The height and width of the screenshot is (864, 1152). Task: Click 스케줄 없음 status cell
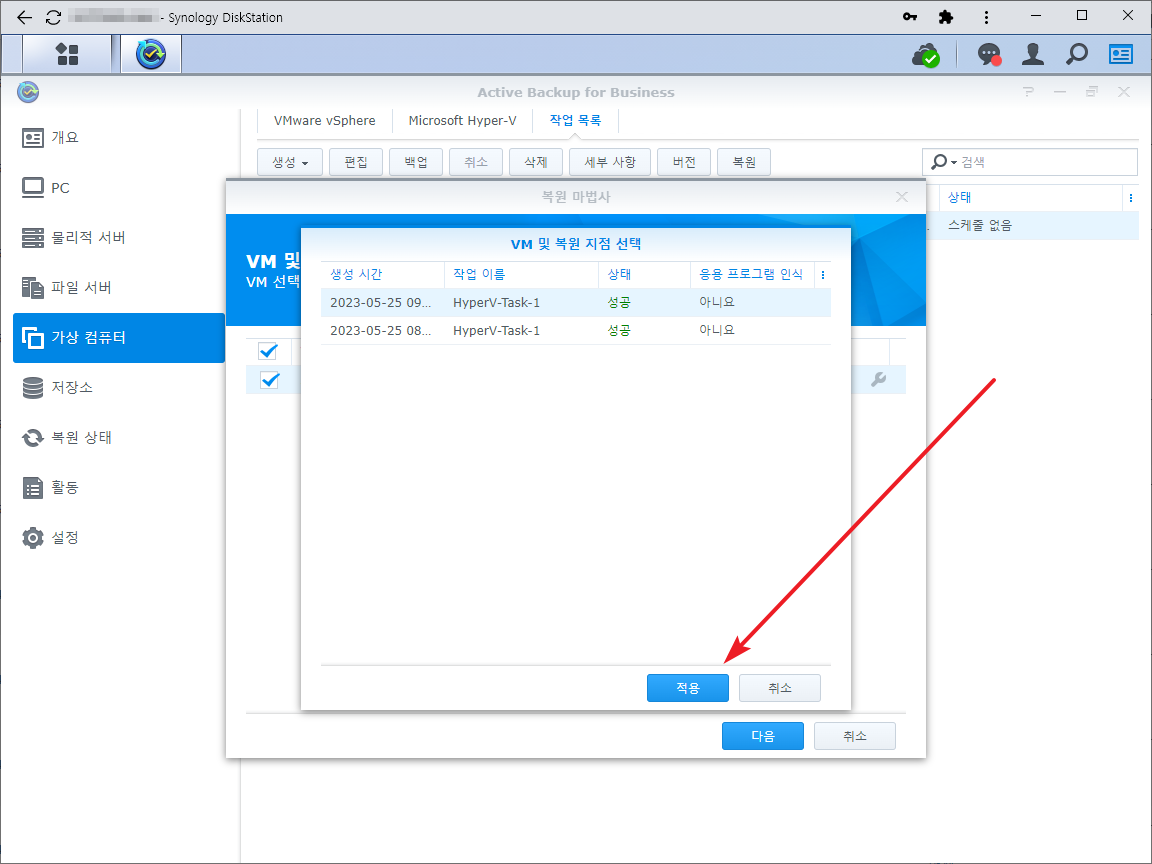979,226
